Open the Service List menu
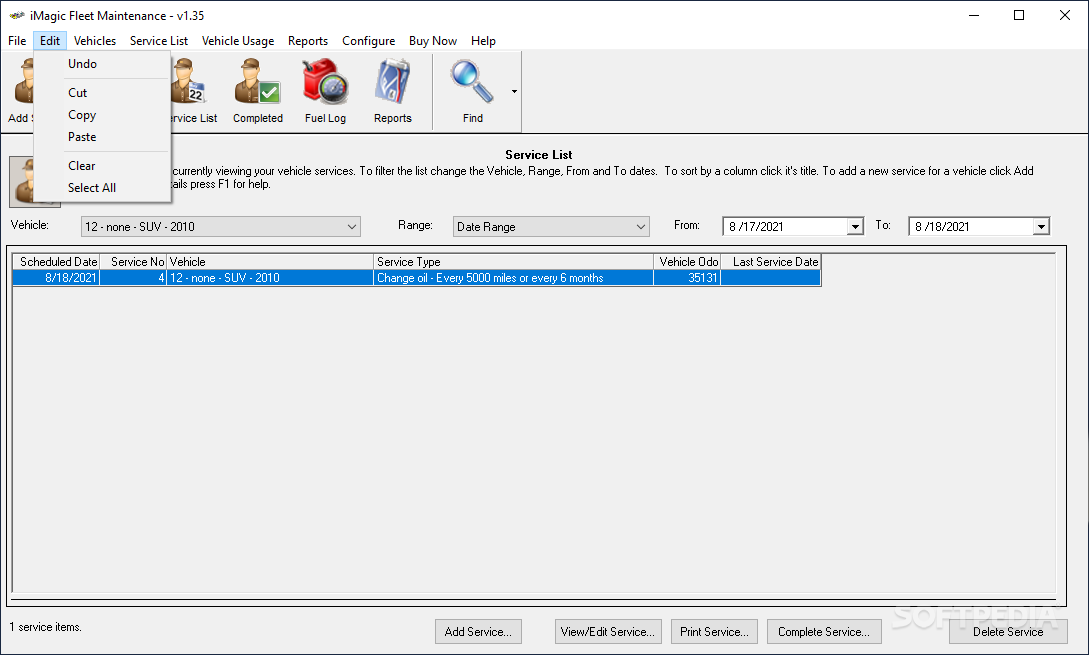Screen dimensions: 1089x655 coord(159,41)
